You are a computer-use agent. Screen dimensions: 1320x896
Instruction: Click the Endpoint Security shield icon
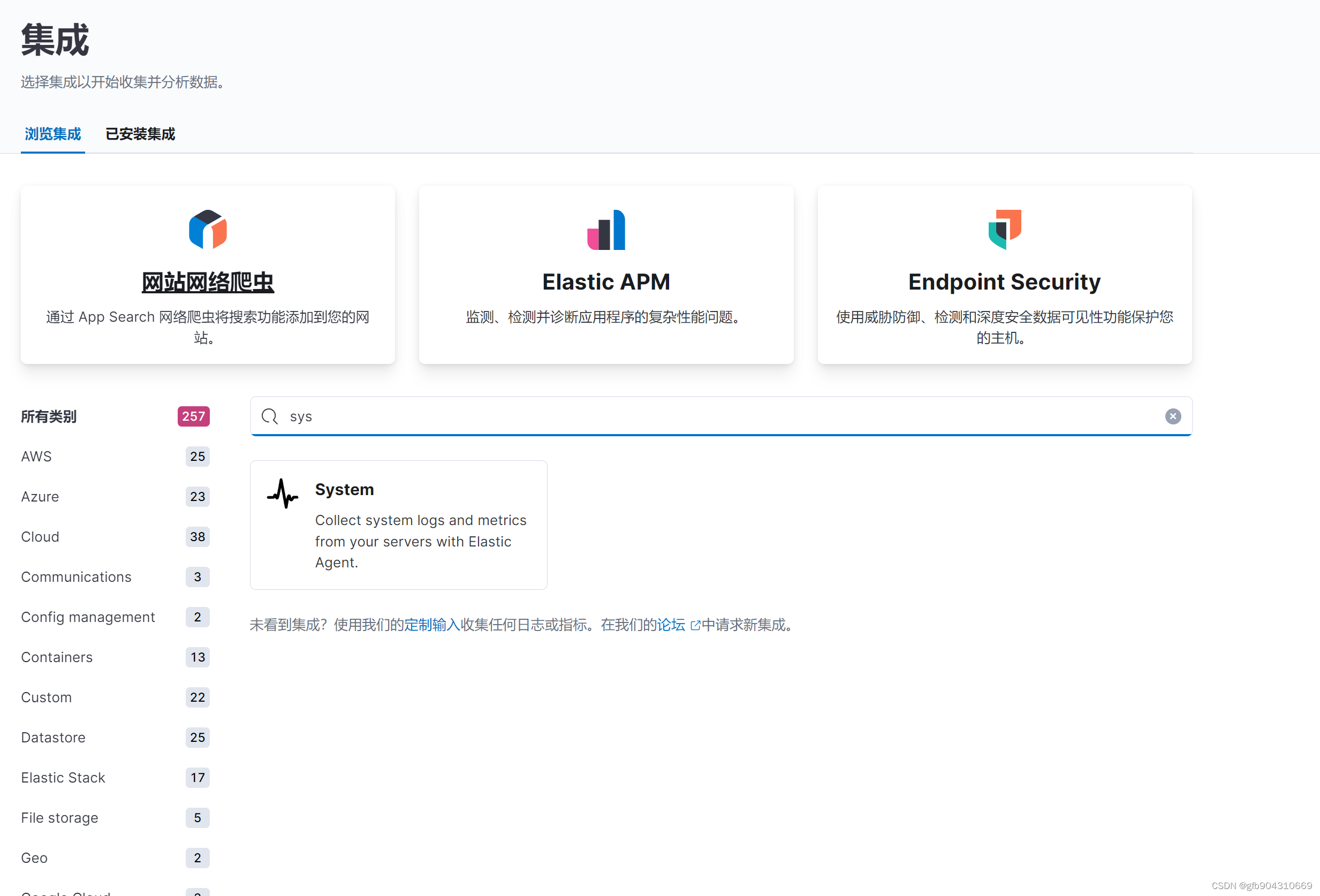tap(1004, 230)
